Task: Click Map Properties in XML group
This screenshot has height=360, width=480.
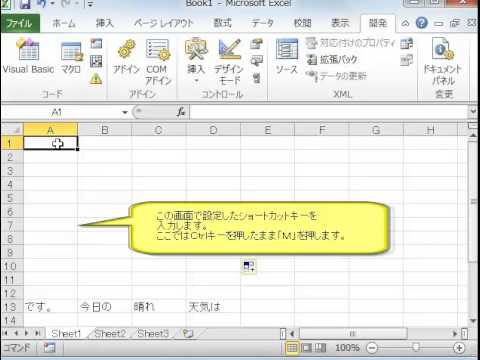Action: click(x=351, y=43)
